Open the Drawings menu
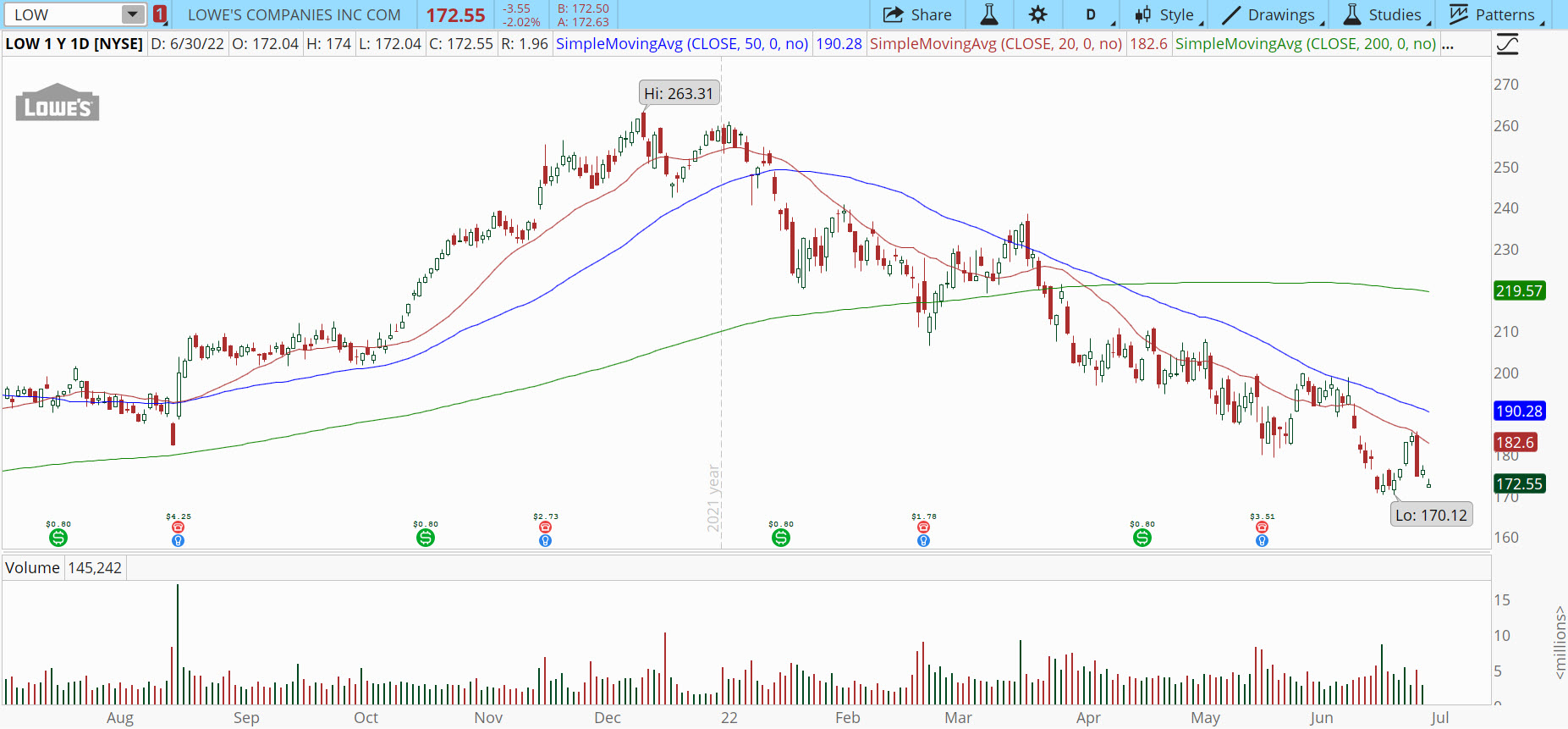 pos(1274,14)
